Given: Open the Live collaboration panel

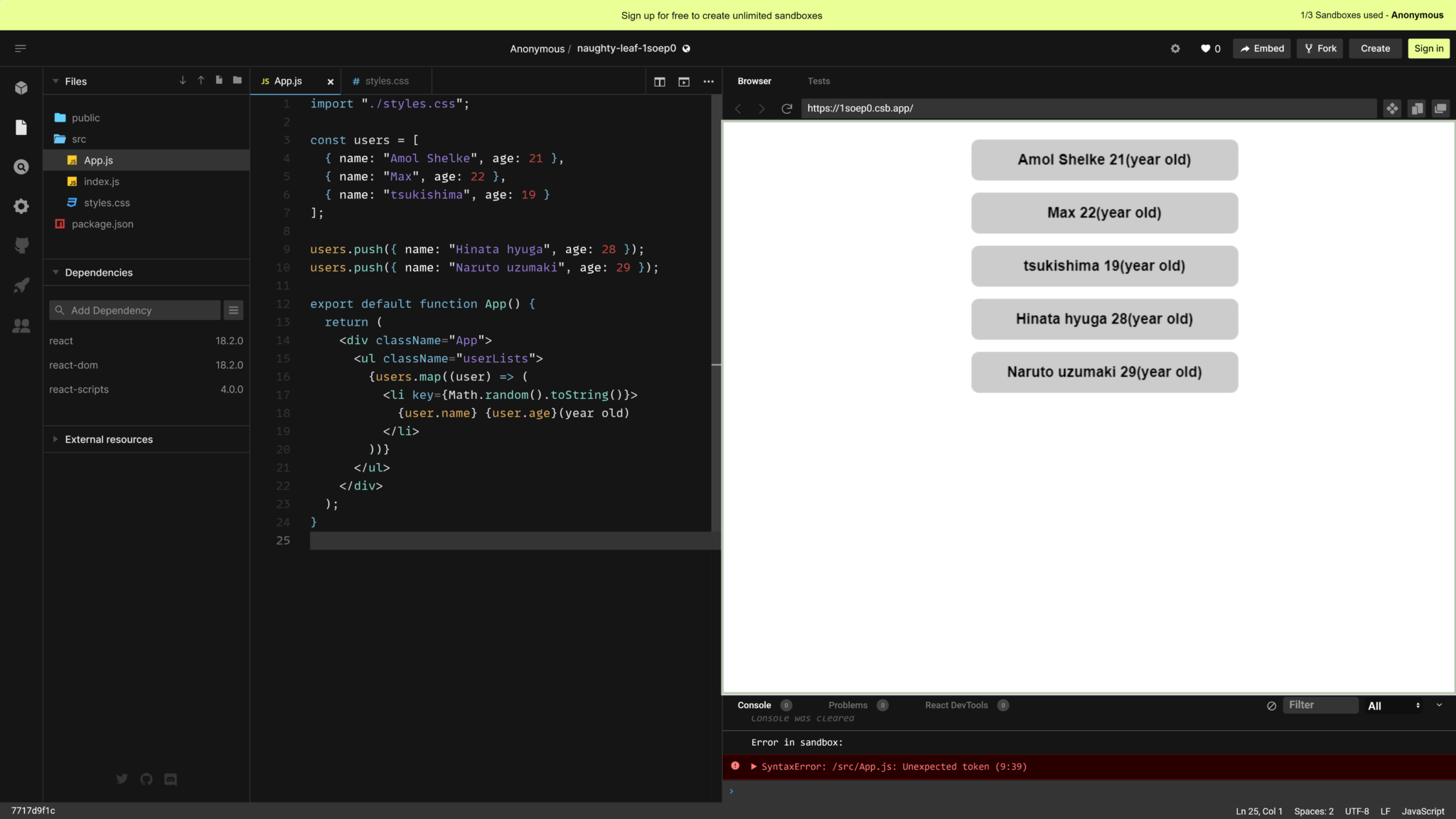Looking at the screenshot, I should [21, 326].
